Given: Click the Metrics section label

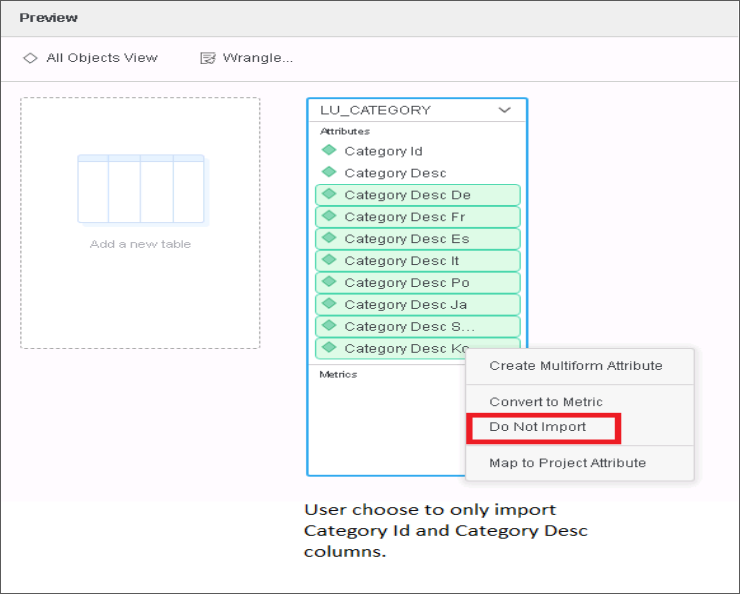Looking at the screenshot, I should 338,375.
